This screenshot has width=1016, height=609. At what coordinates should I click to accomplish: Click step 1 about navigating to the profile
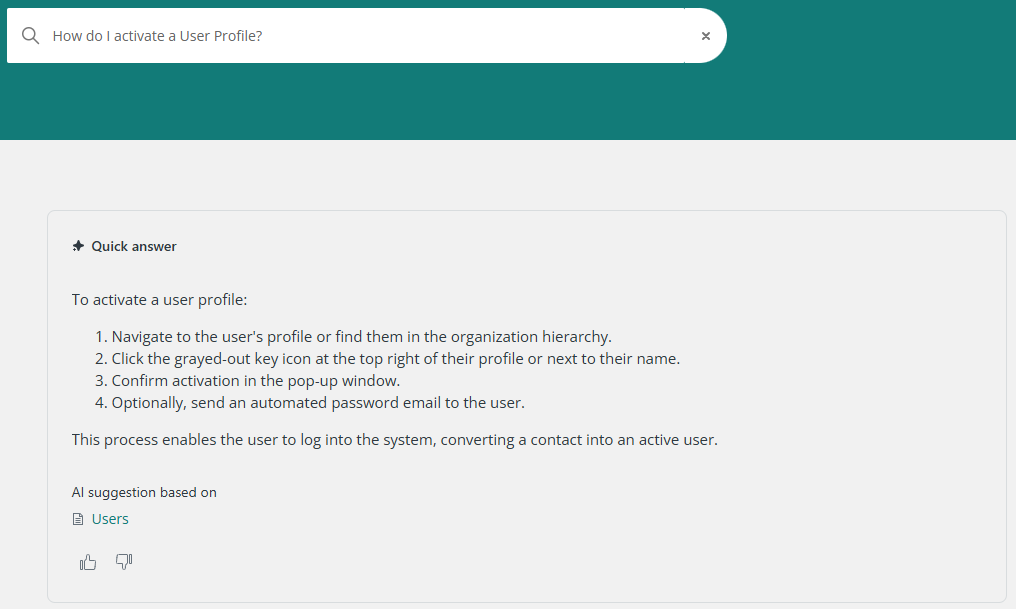(361, 337)
